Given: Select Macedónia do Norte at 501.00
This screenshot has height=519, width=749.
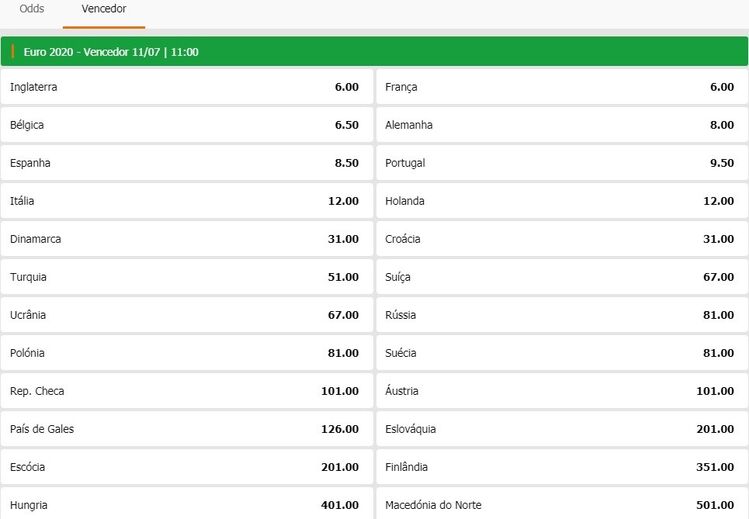Looking at the screenshot, I should click(x=561, y=504).
